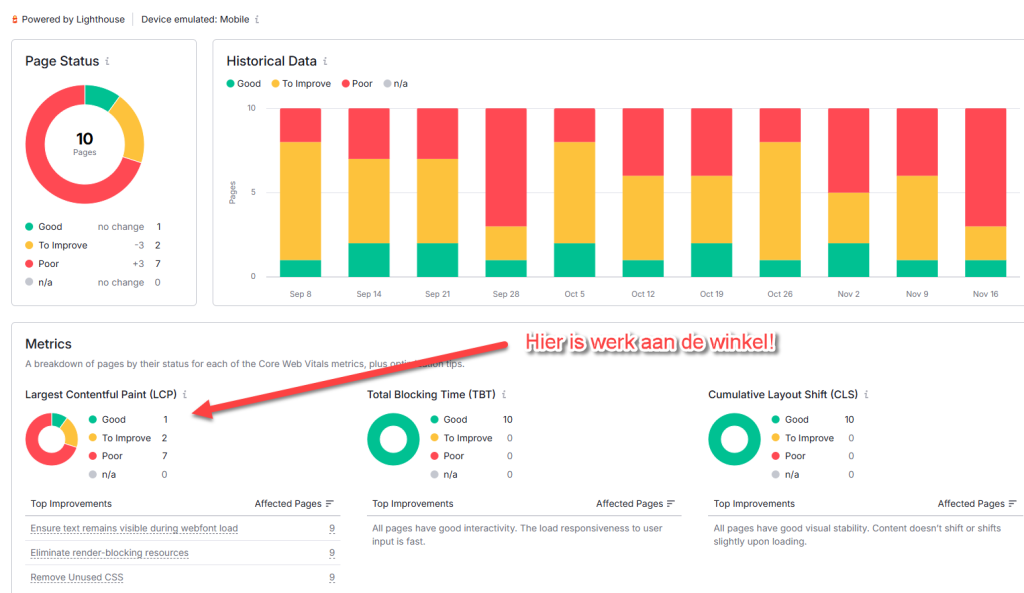Viewport: 1024px width, 593px height.
Task: Open 'Ensure text remains visible during webfont load'
Action: pos(134,528)
